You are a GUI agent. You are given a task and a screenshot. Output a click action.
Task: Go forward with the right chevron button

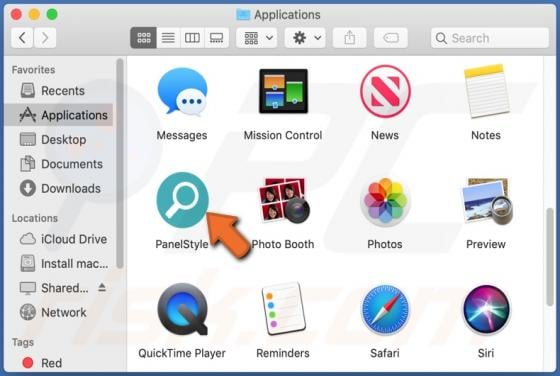[45, 37]
